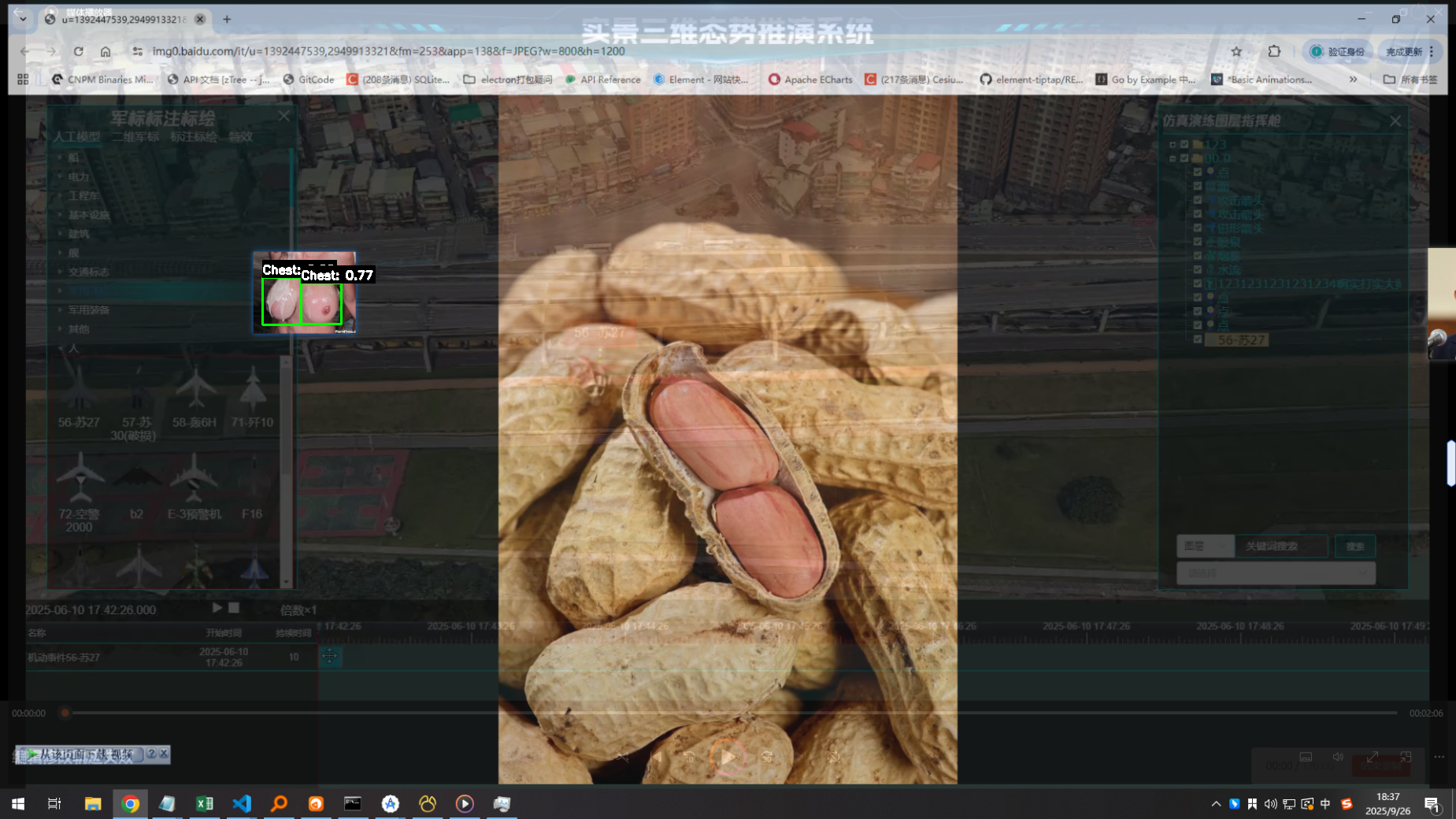This screenshot has height=819, width=1456.
Task: Toggle the 56-苏27 layer checkbox
Action: coord(1198,339)
